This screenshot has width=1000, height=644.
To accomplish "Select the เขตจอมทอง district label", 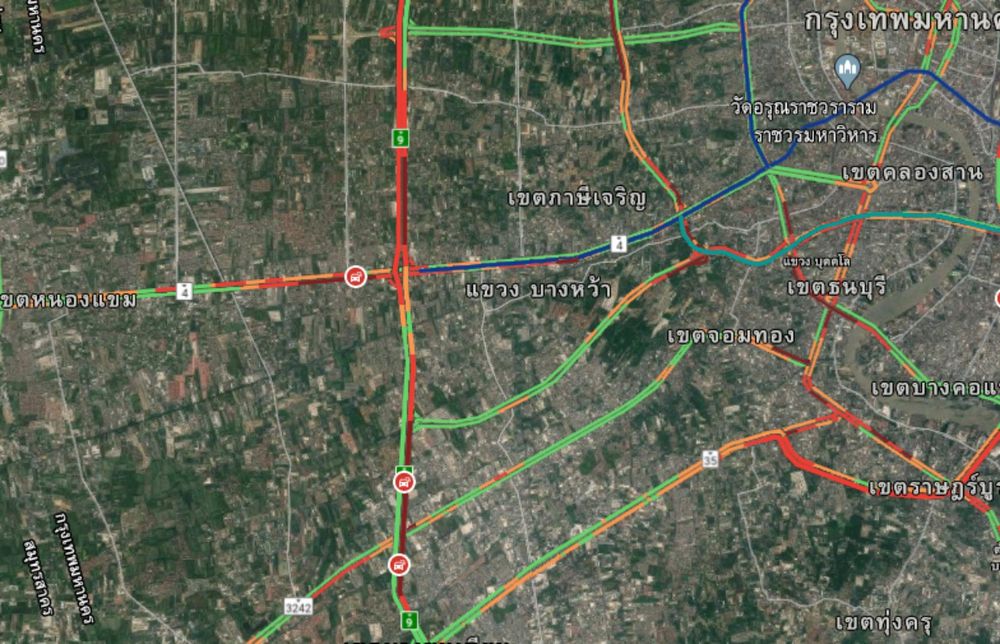I will point(731,335).
